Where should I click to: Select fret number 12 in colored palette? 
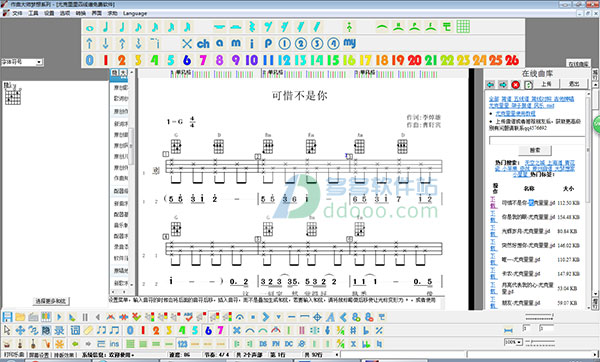pos(284,60)
